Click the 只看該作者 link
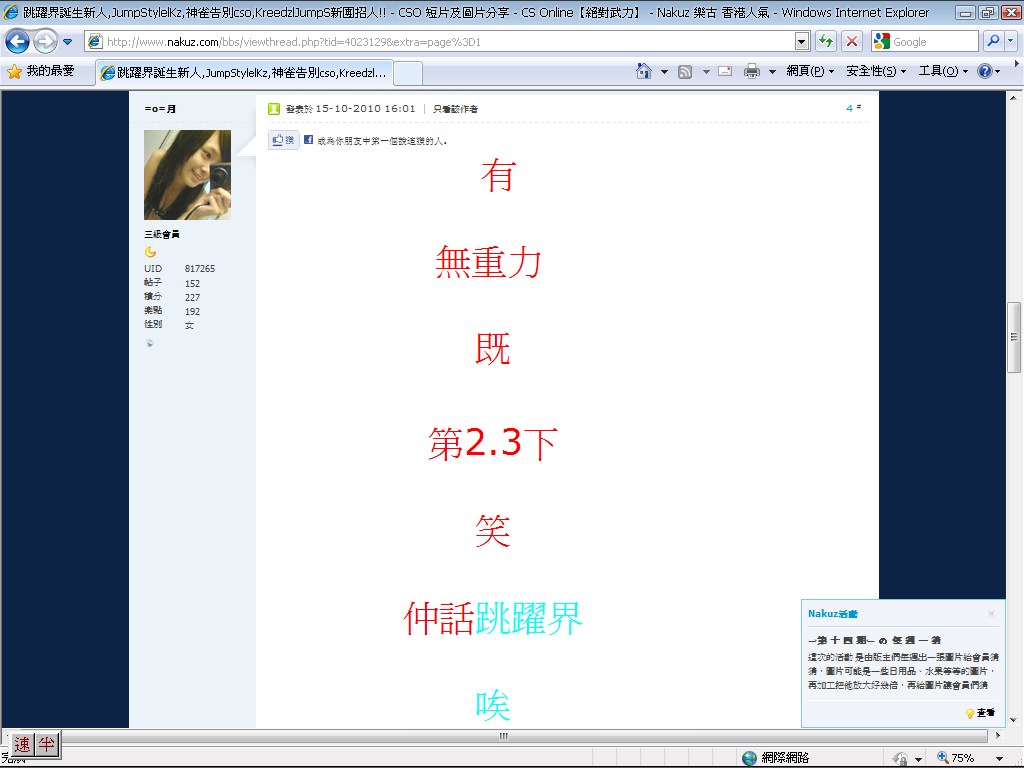Viewport: 1024px width, 768px height. point(455,109)
